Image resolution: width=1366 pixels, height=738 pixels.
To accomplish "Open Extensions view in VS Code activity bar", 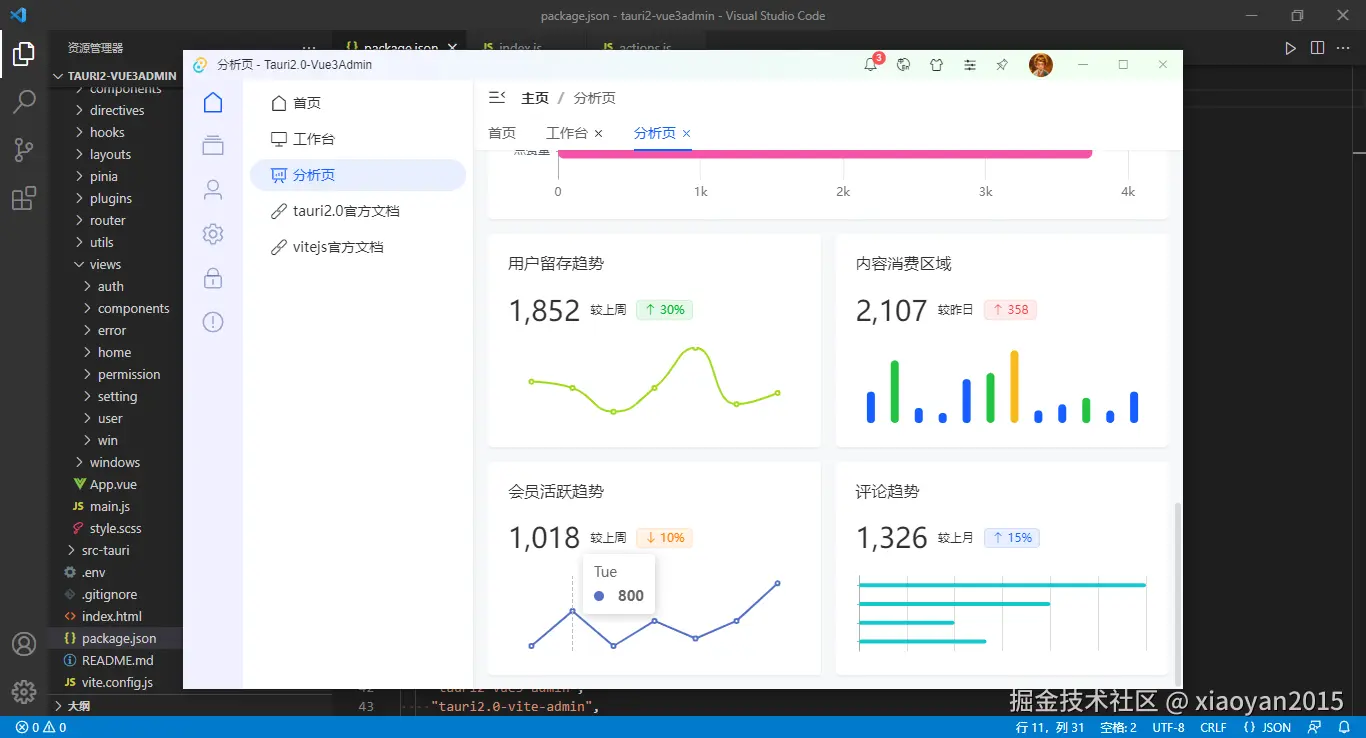I will tap(22, 198).
